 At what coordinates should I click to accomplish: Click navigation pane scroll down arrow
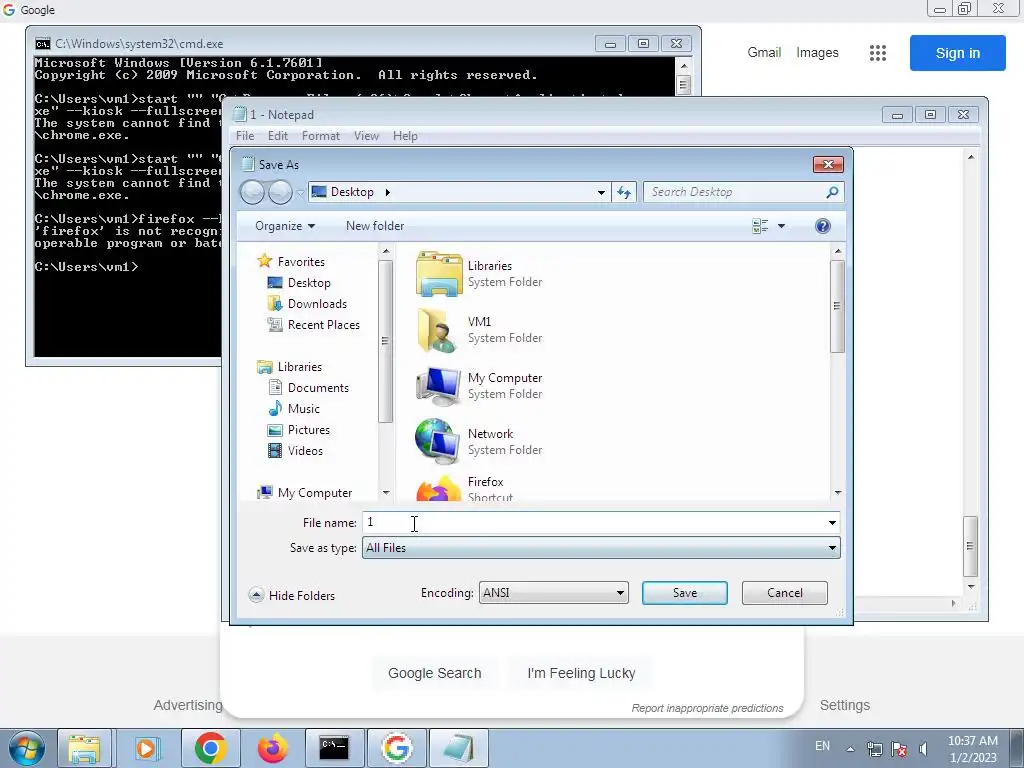click(x=386, y=493)
